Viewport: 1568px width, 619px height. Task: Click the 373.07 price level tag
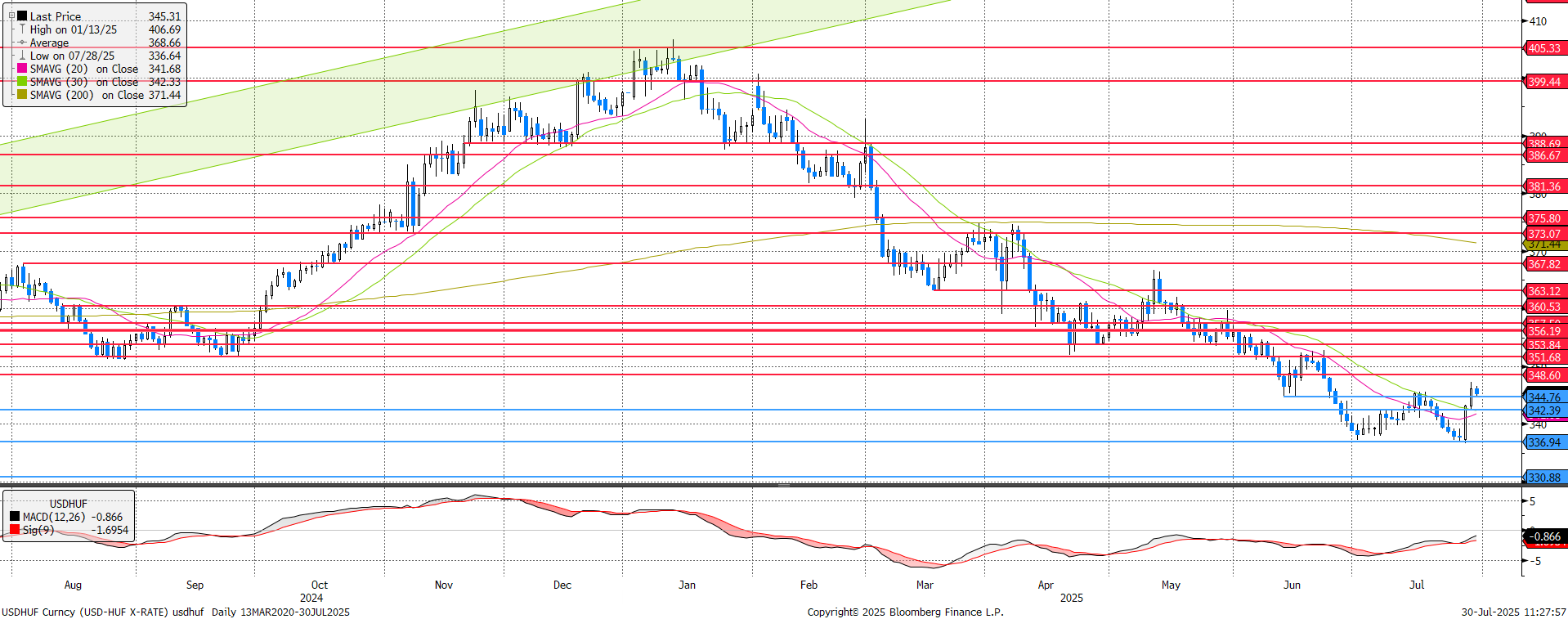pyautogui.click(x=1544, y=234)
